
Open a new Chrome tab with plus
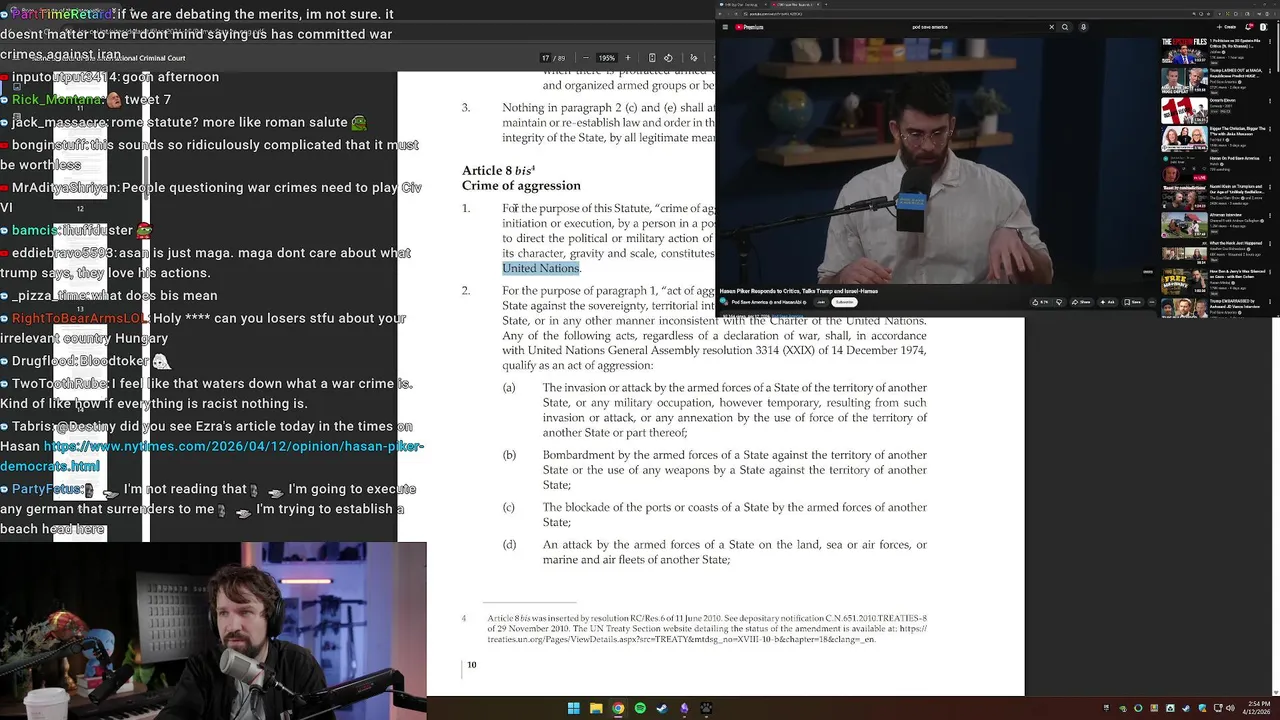coord(826,4)
